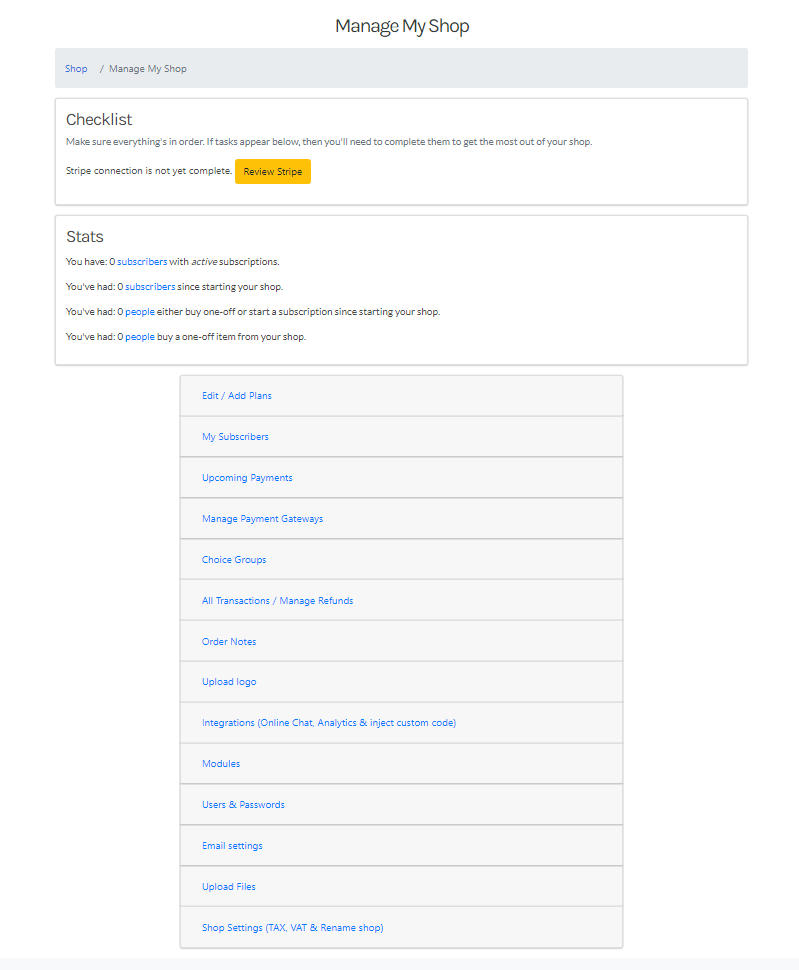Click the Manage My Shop breadcrumb text
This screenshot has width=799, height=970.
click(x=148, y=69)
